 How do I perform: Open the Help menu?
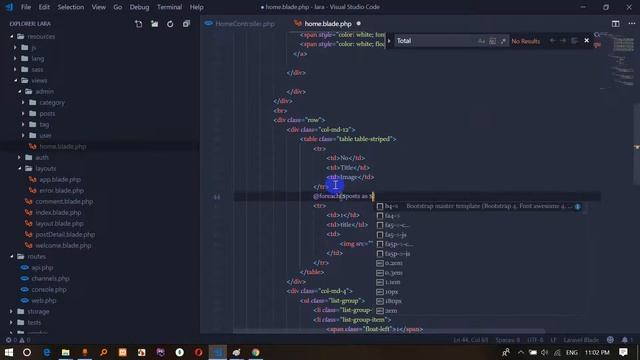click(196, 7)
